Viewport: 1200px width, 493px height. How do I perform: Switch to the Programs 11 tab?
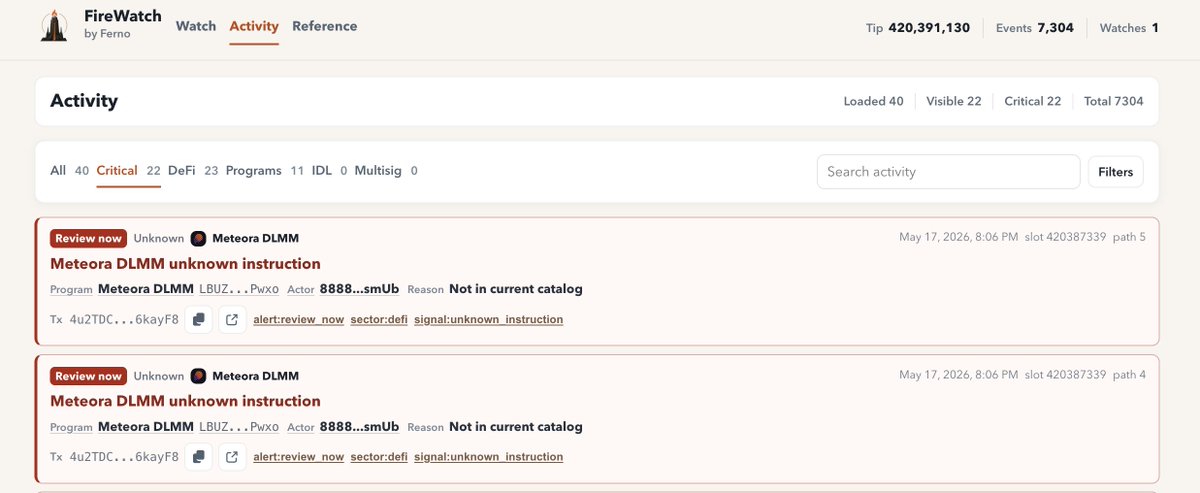pyautogui.click(x=265, y=171)
